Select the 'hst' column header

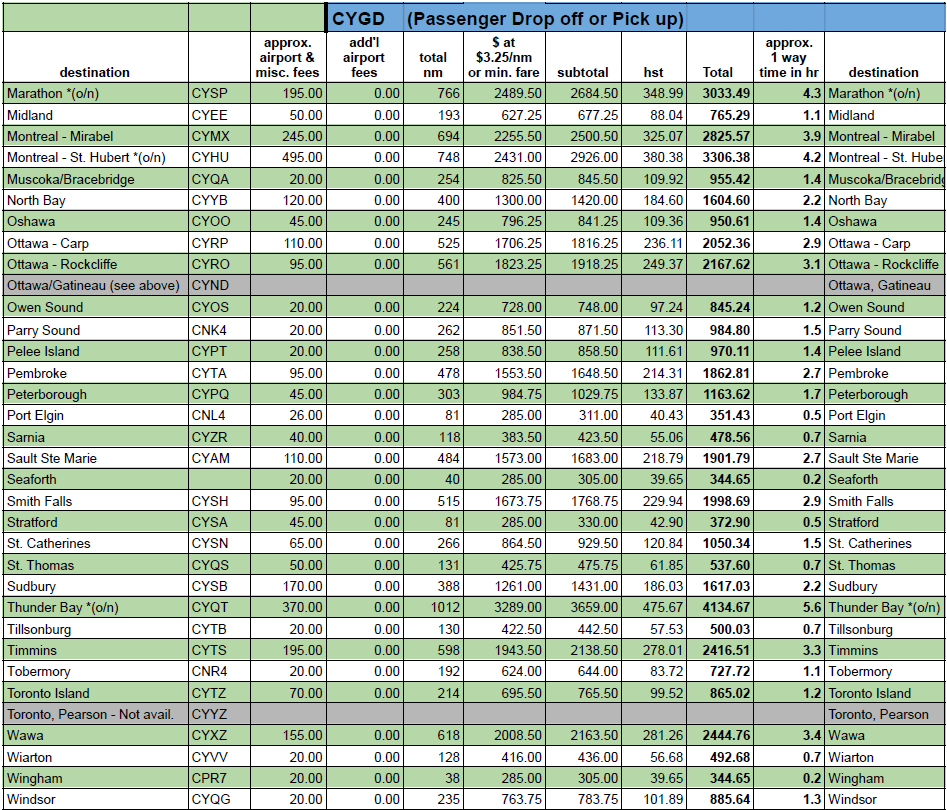[x=653, y=72]
